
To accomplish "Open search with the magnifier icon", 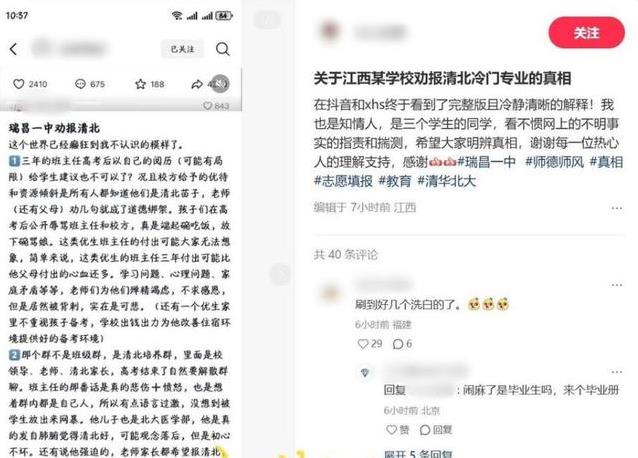I will coord(223,49).
